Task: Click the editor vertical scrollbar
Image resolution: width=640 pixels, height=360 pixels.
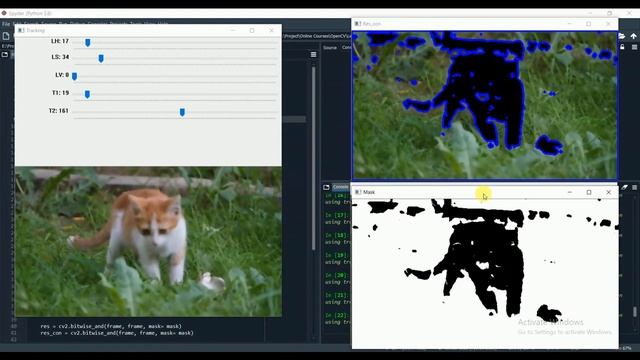Action: pos(313,158)
